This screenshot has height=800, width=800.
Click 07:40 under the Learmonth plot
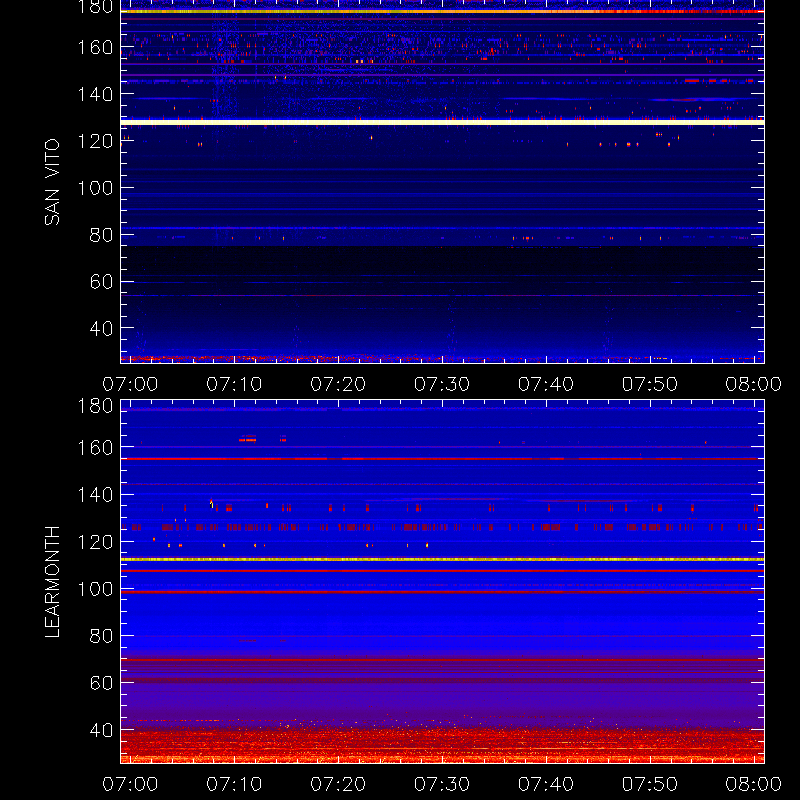[546, 784]
